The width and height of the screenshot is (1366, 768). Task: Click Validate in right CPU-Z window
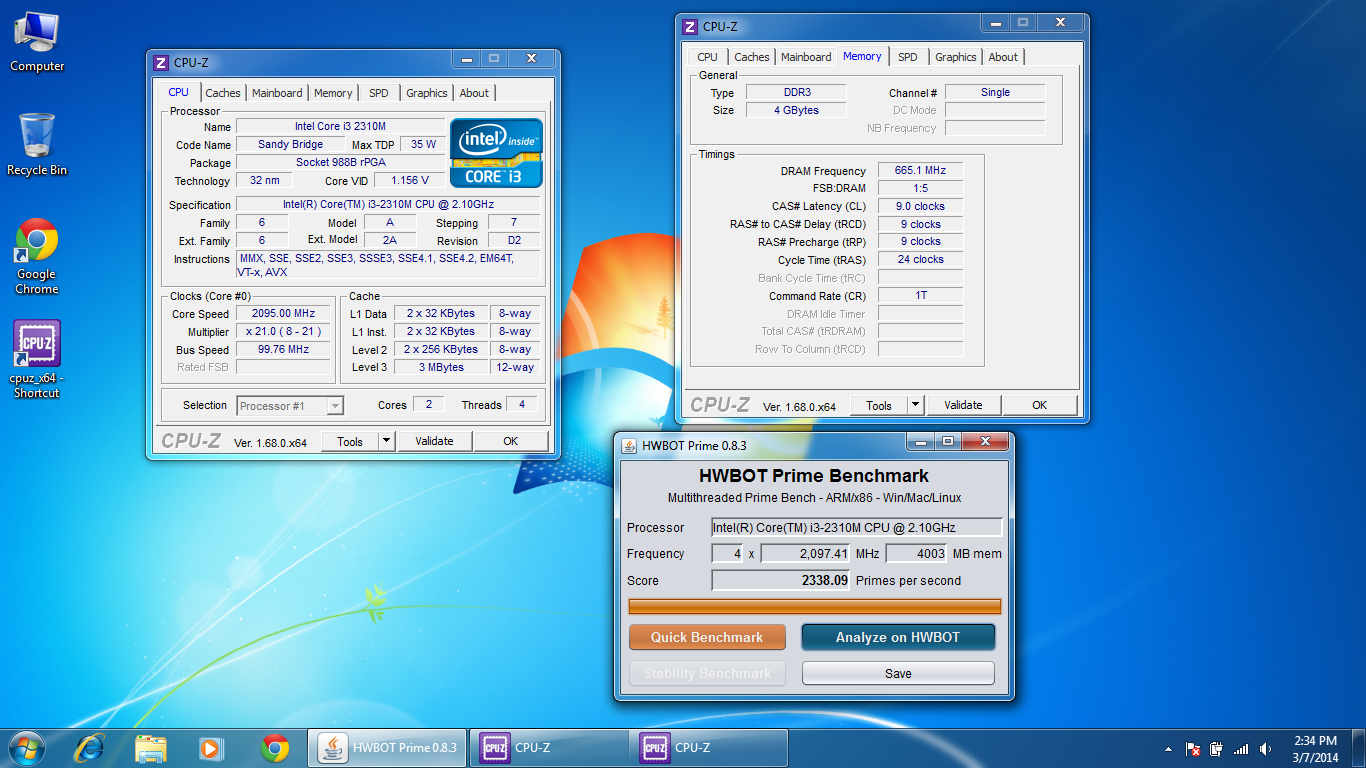tap(963, 405)
